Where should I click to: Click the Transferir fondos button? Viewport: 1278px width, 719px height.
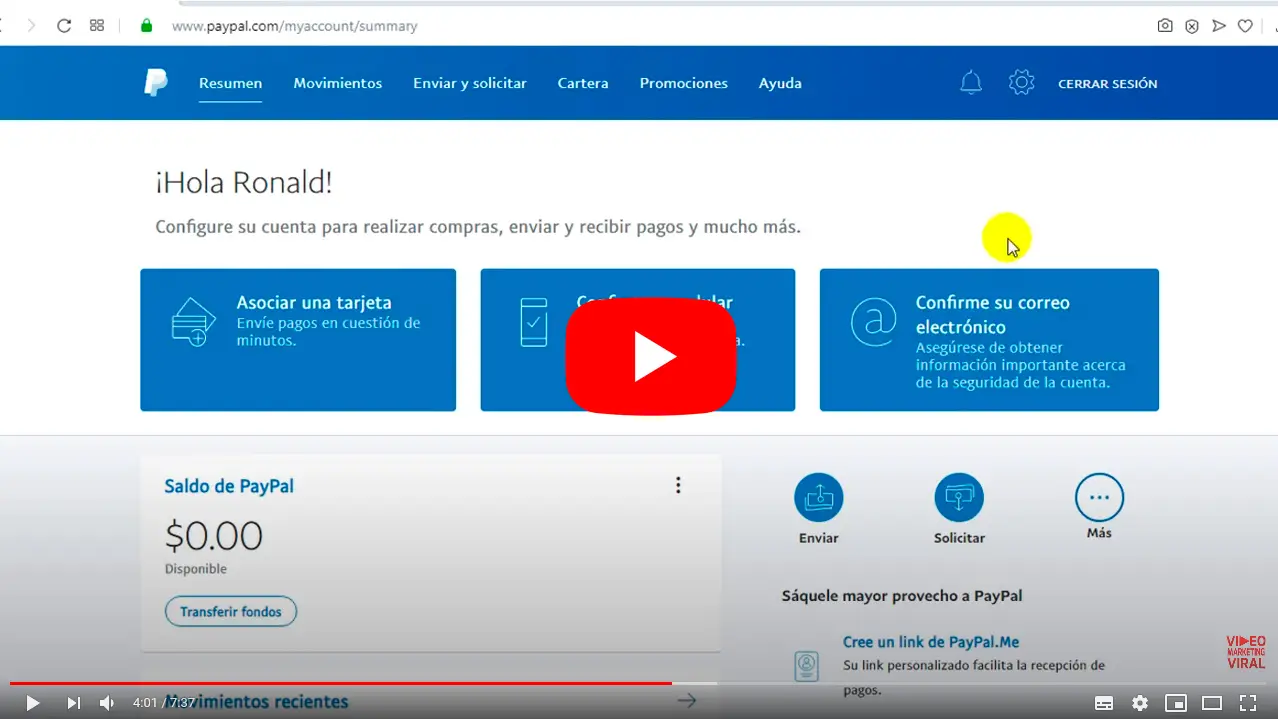(x=231, y=611)
